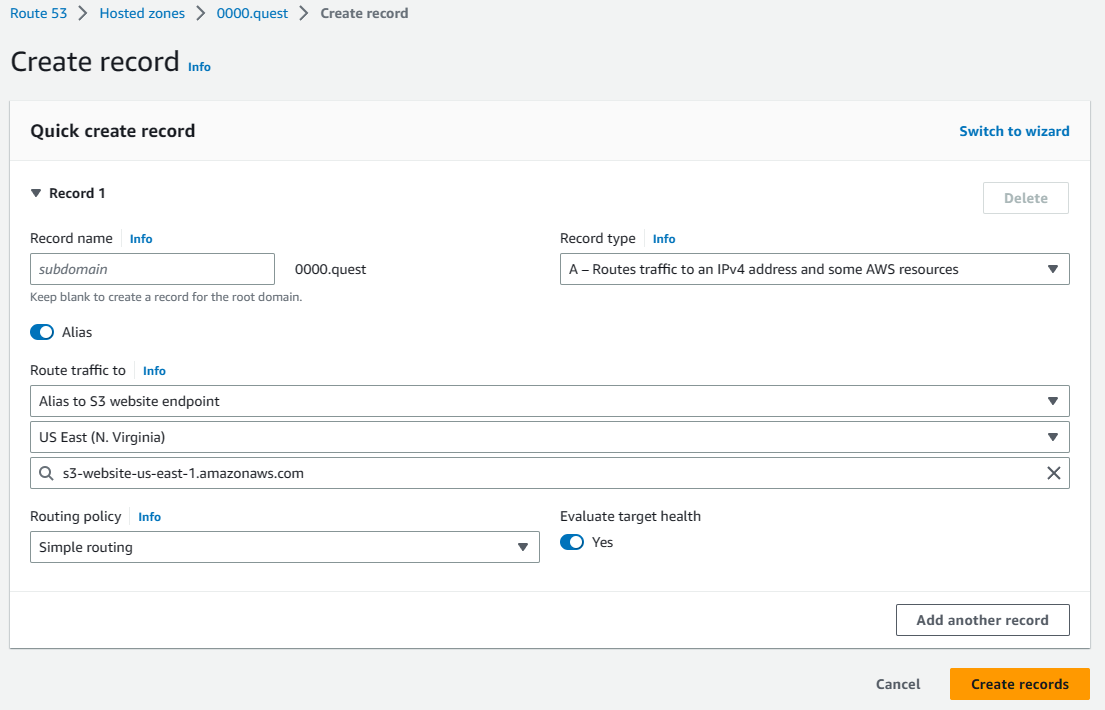The width and height of the screenshot is (1105, 710).
Task: Add another record
Action: [x=982, y=619]
